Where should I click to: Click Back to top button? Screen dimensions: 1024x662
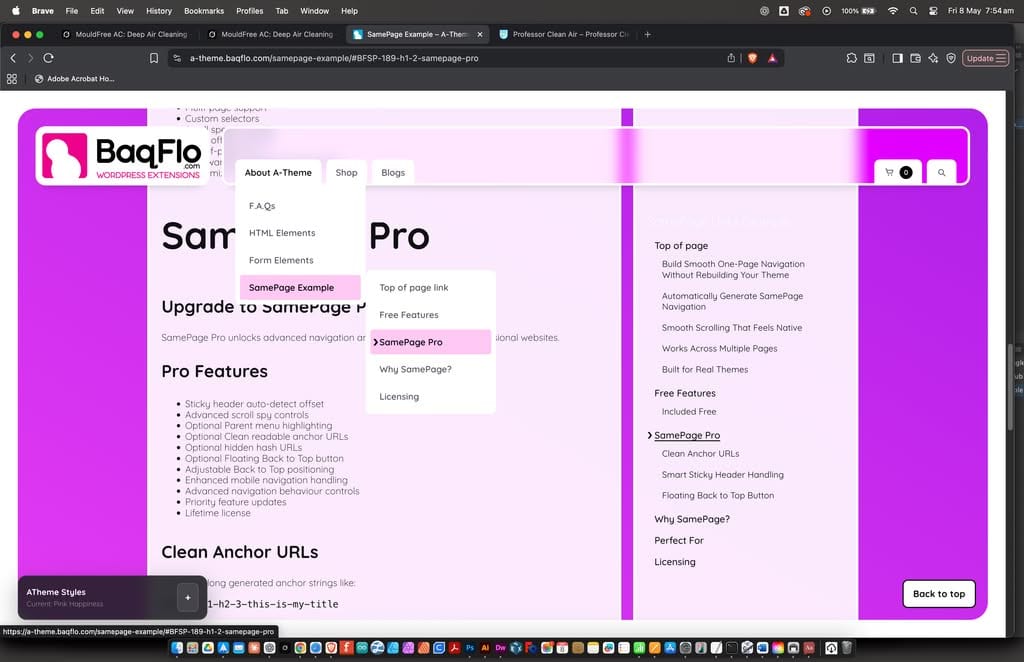(938, 594)
